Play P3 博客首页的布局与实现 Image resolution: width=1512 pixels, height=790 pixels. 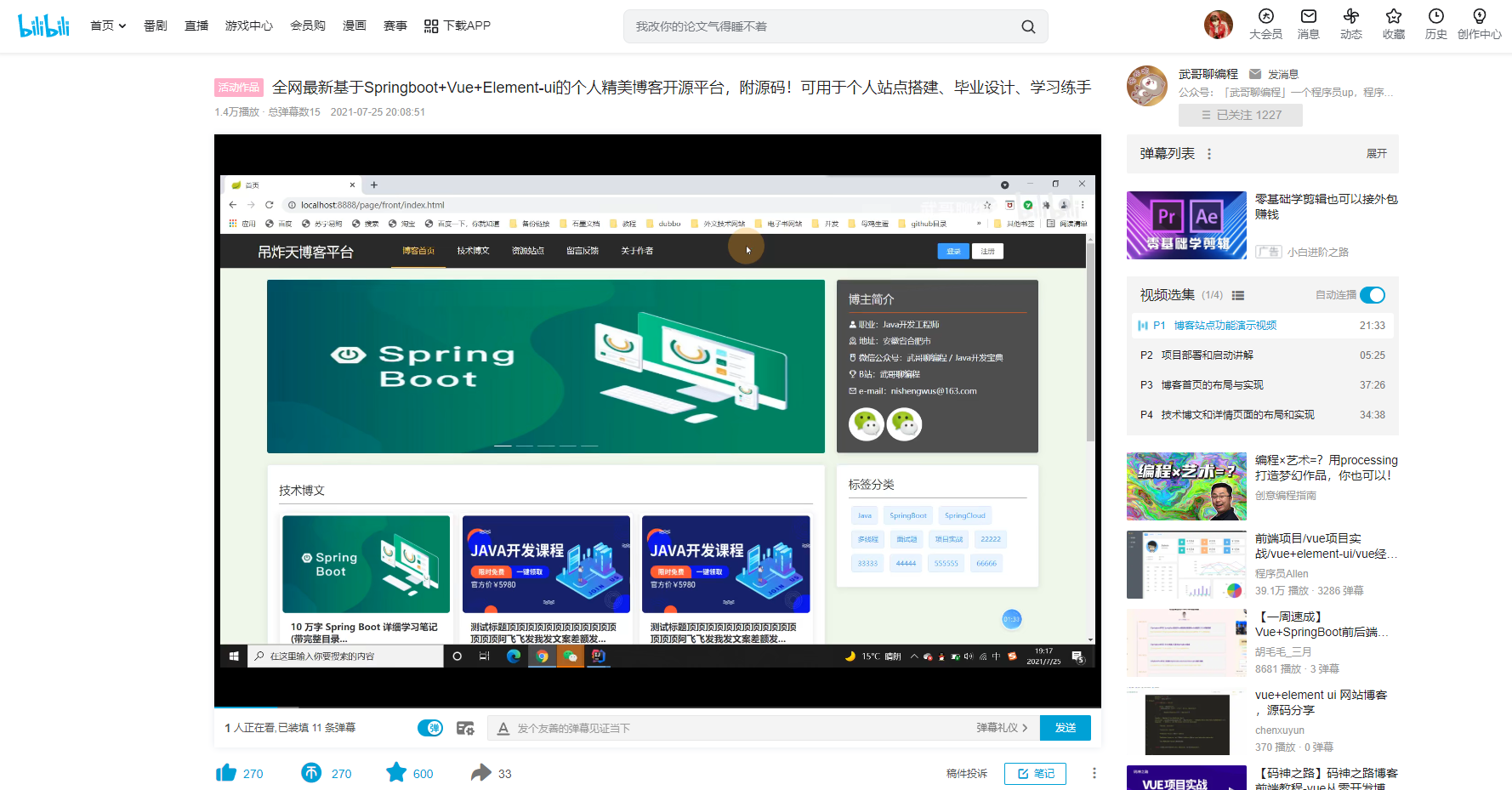click(x=1262, y=385)
